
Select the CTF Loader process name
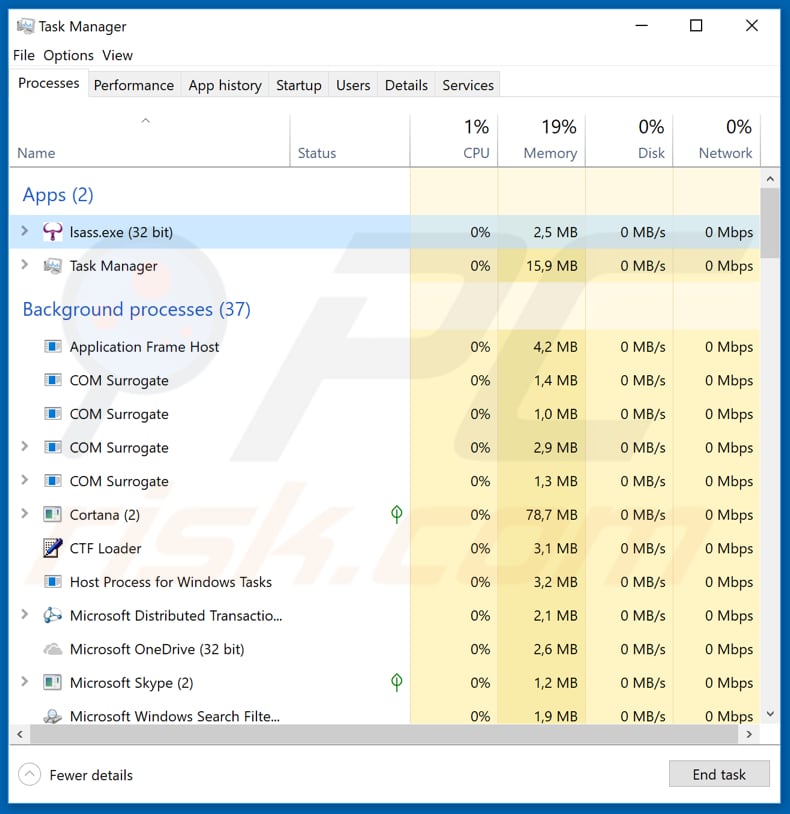105,548
